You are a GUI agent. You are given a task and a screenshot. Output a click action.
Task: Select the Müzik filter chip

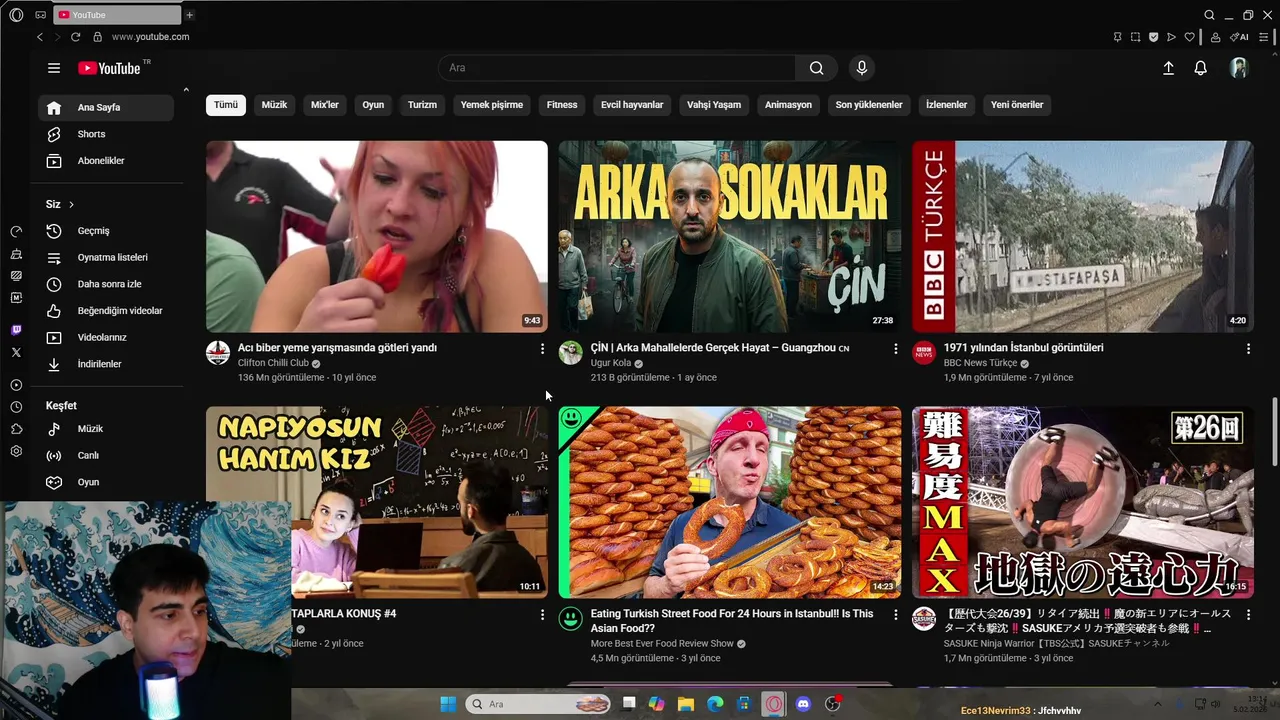click(274, 105)
